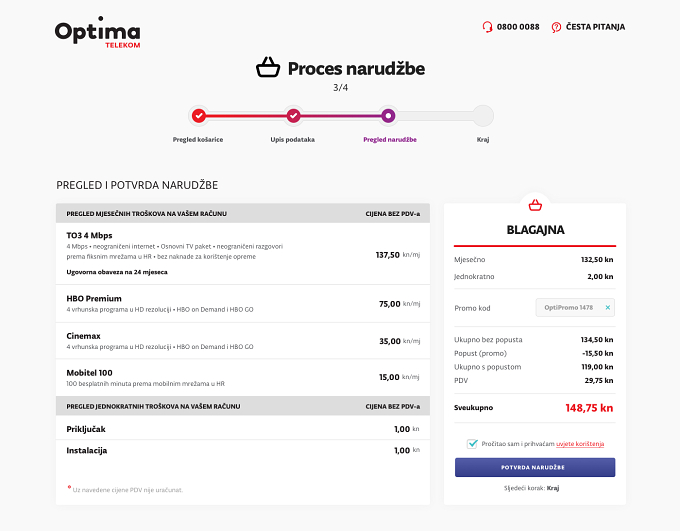The height and width of the screenshot is (531, 680).
Task: Click the question mark FAQ icon
Action: click(x=556, y=27)
